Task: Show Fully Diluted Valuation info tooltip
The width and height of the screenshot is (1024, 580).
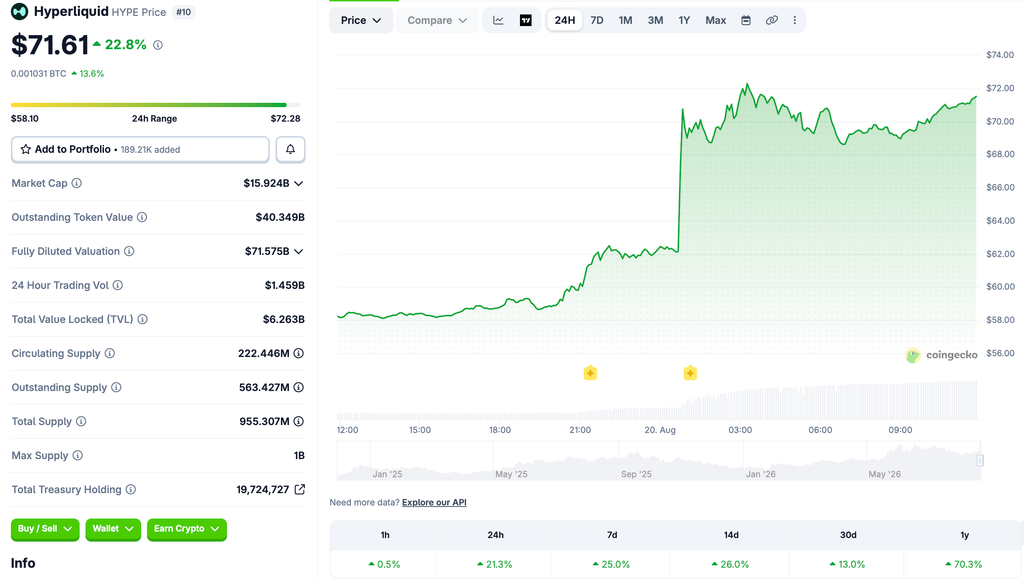Action: (129, 251)
